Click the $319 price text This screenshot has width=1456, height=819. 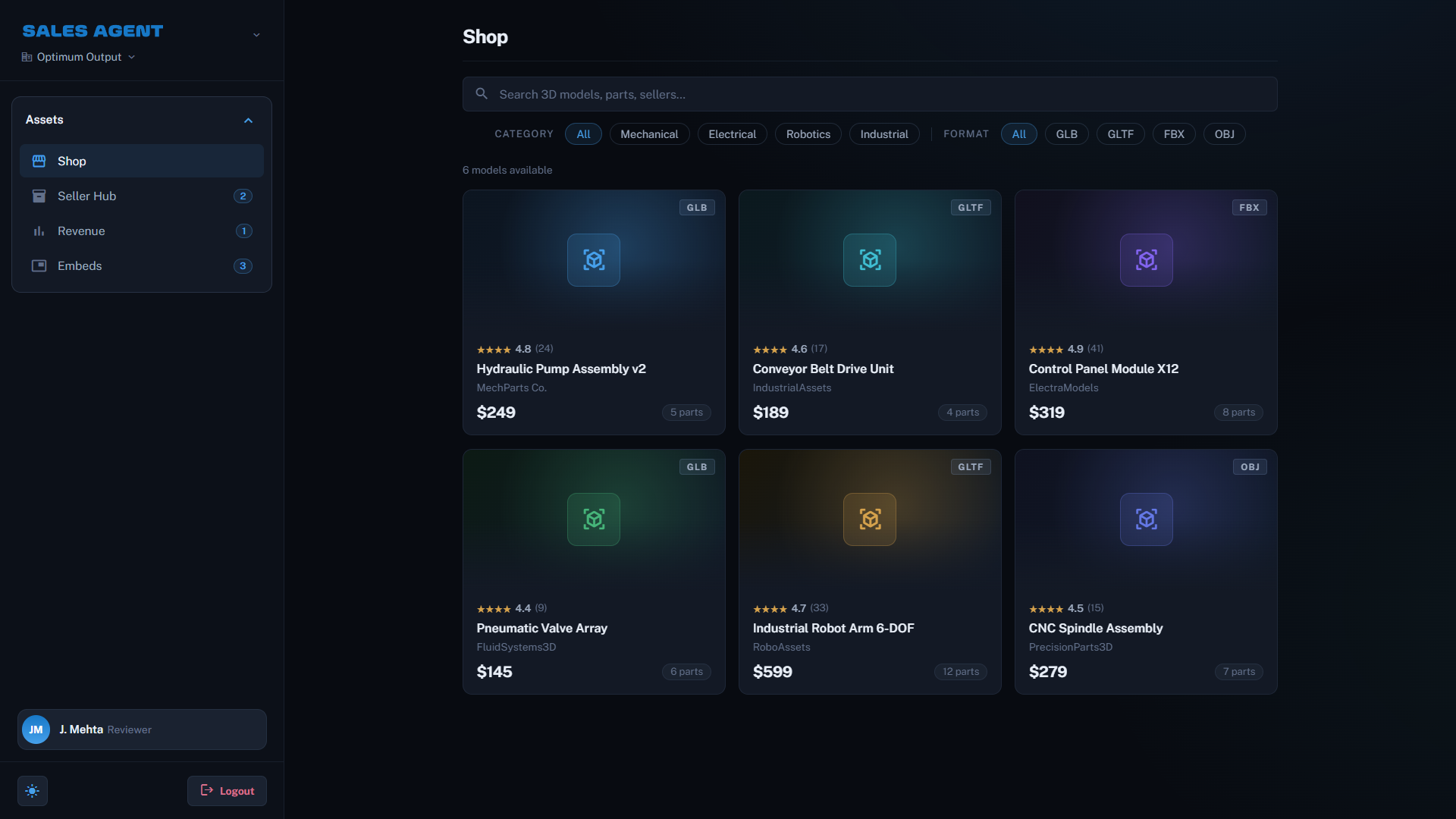tap(1046, 413)
